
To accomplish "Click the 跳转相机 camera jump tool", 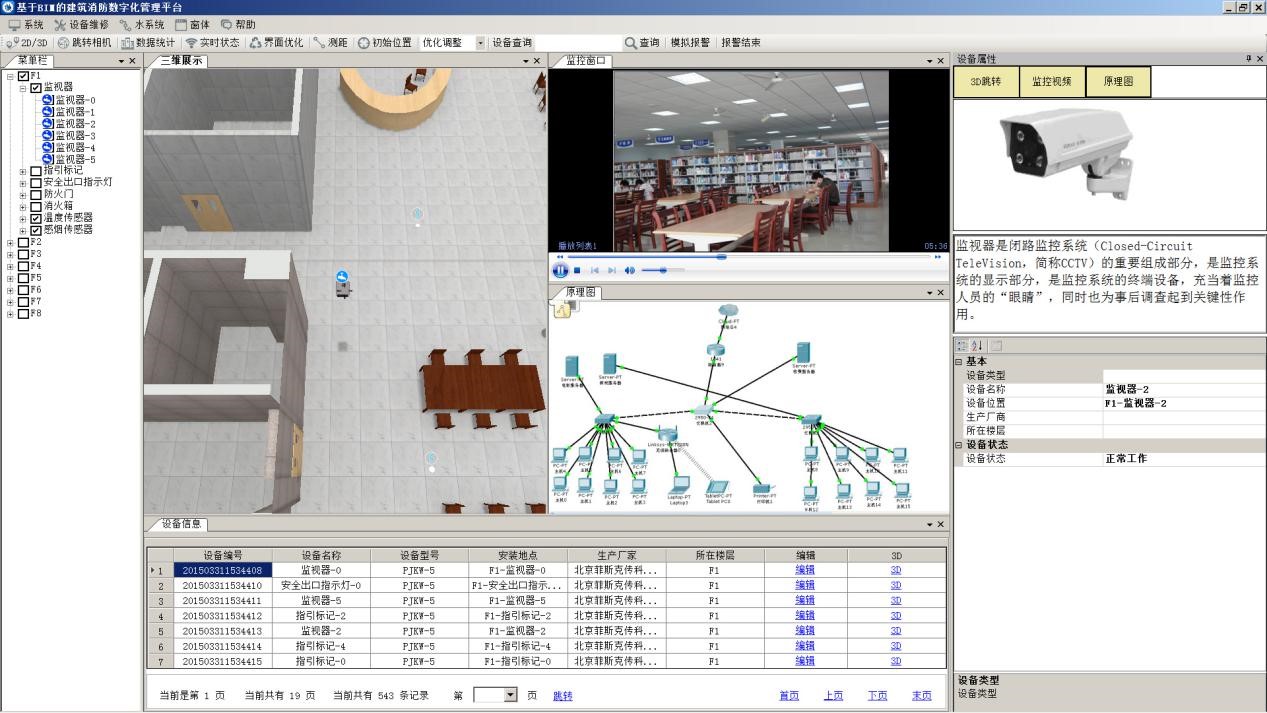I will click(x=84, y=43).
